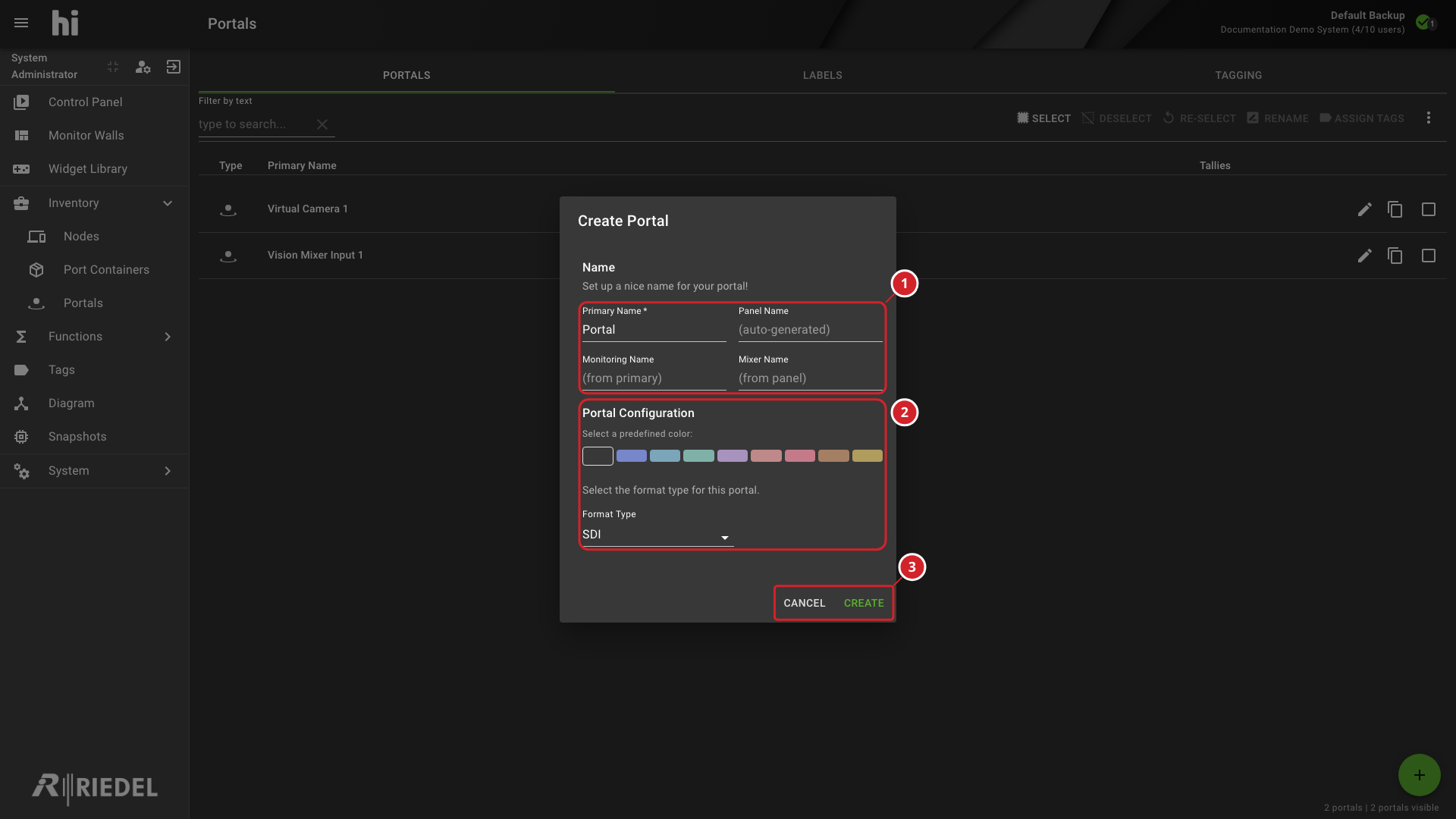Open the three-dot more options menu

point(1429,118)
